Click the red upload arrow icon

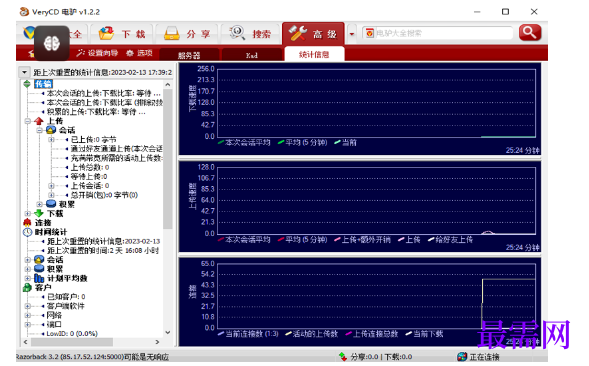39,121
